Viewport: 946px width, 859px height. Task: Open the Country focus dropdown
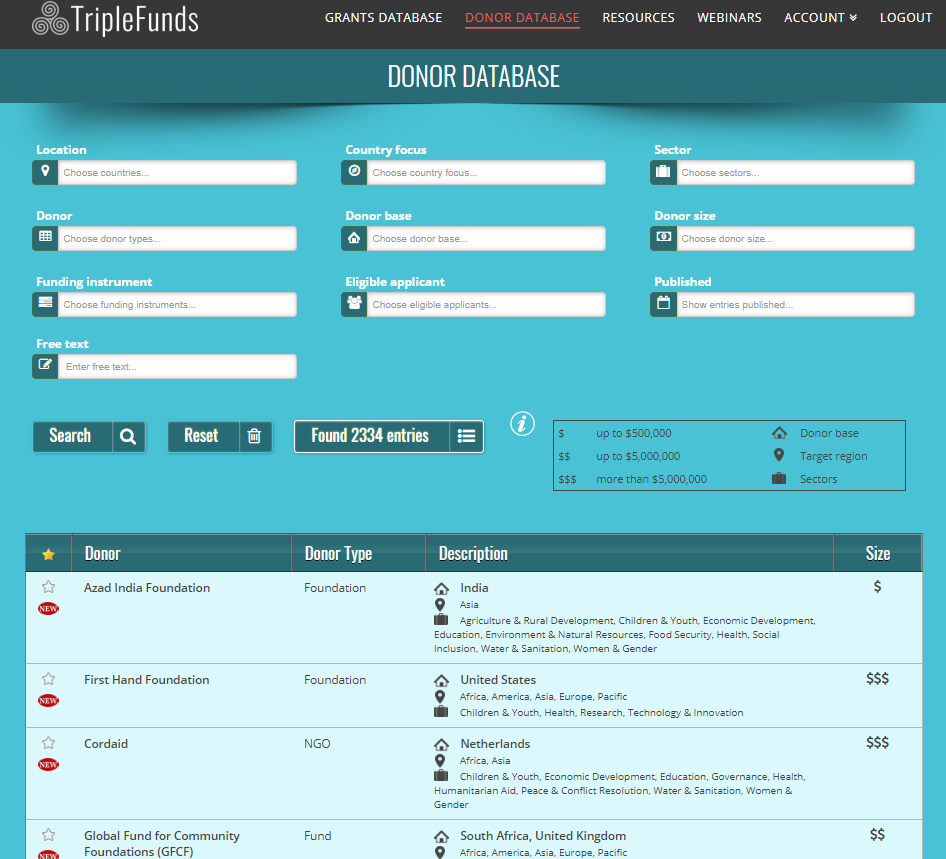486,173
